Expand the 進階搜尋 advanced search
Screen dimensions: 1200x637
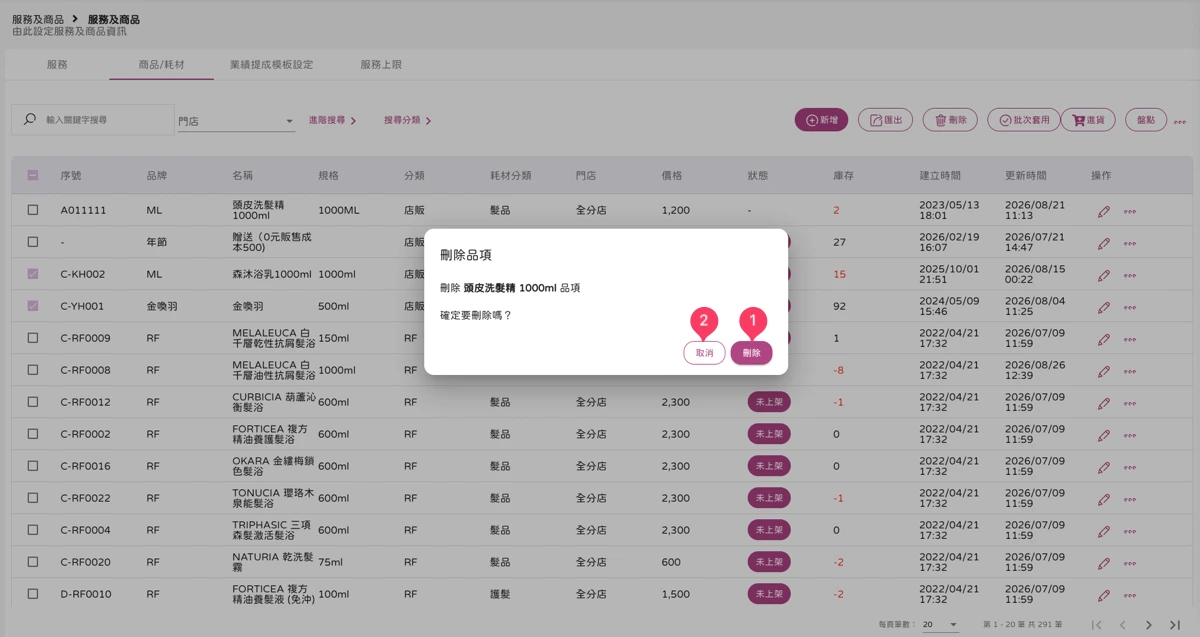333,120
